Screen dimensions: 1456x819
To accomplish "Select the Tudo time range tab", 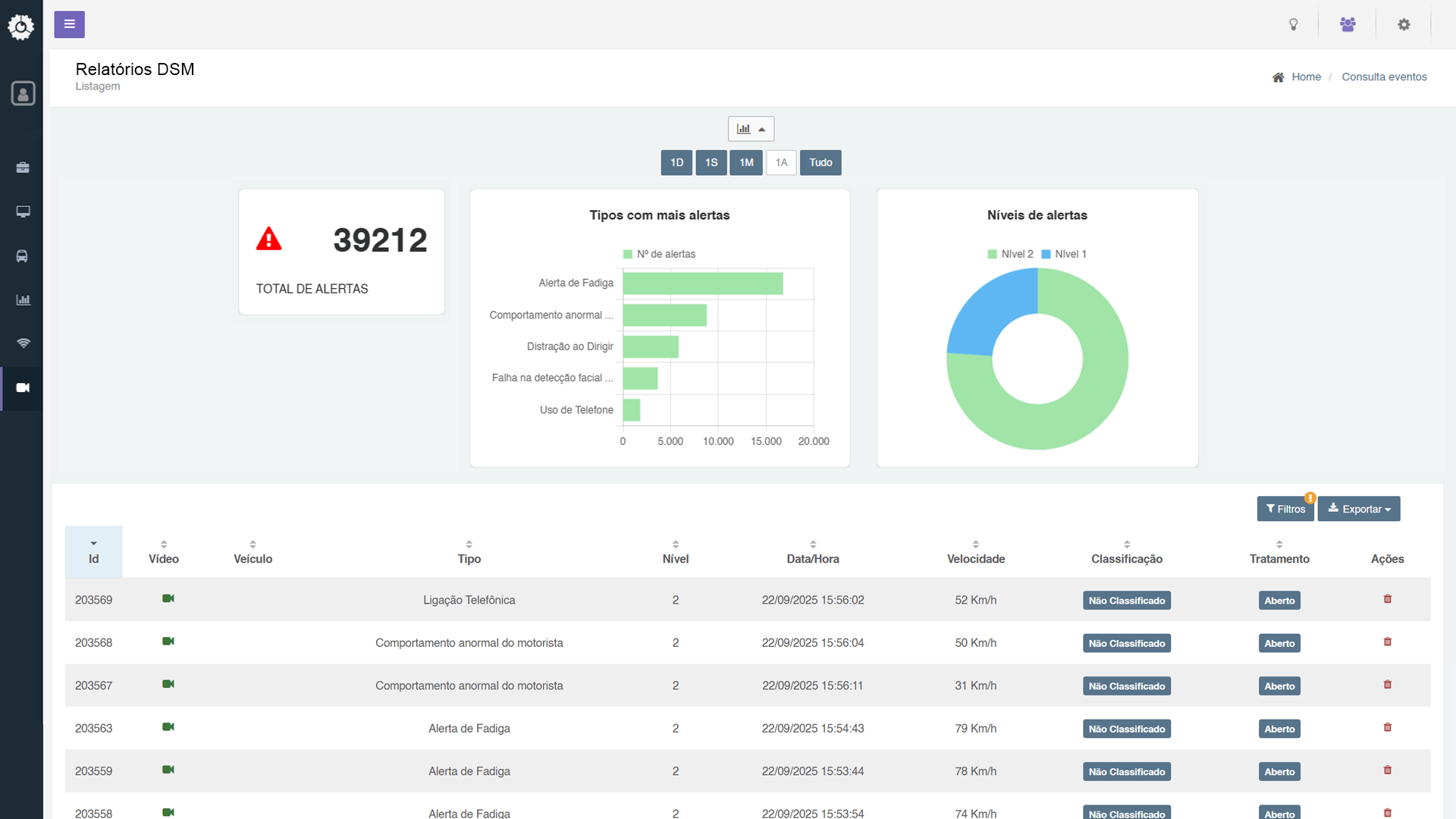I will click(820, 162).
